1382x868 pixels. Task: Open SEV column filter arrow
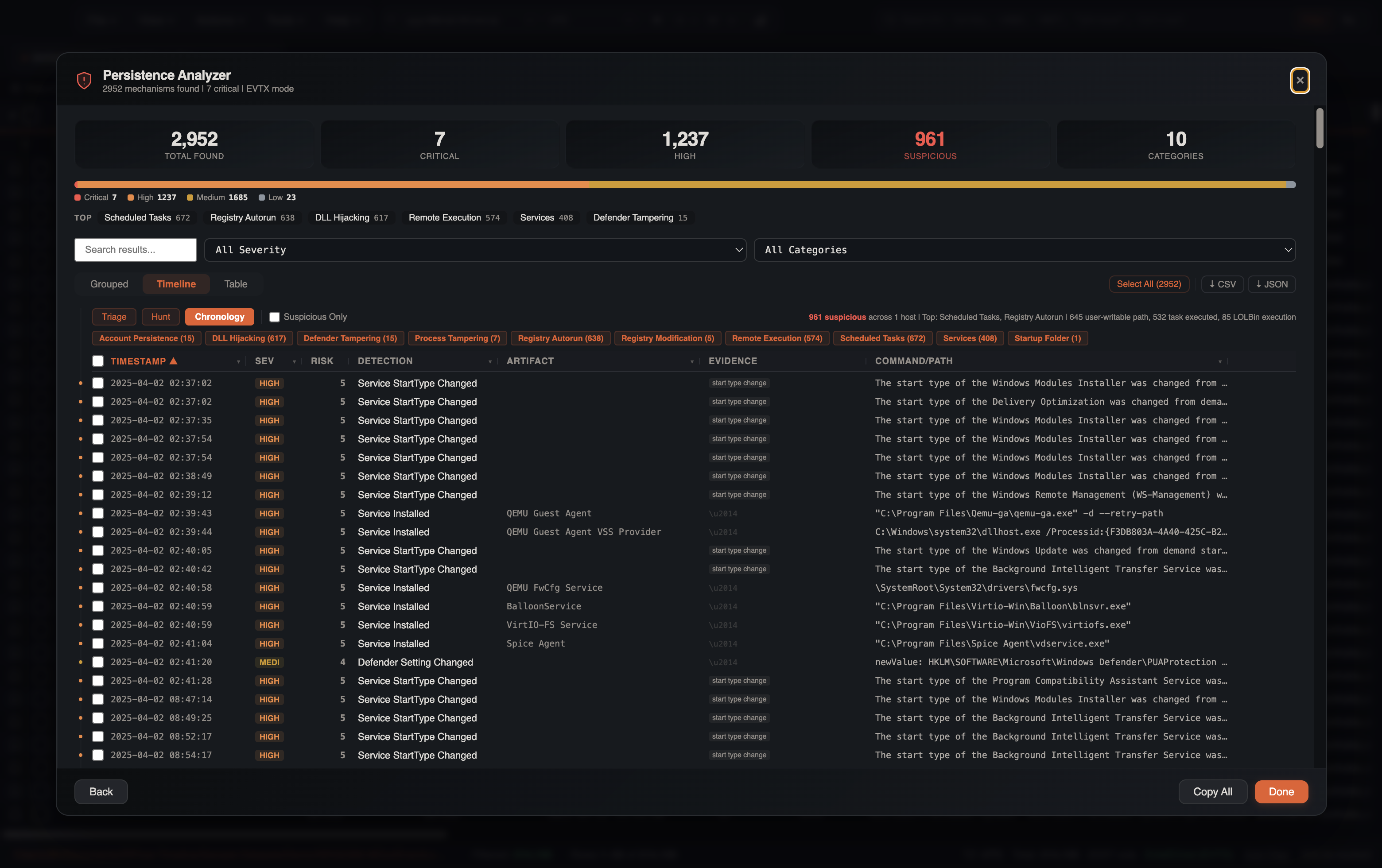[295, 361]
